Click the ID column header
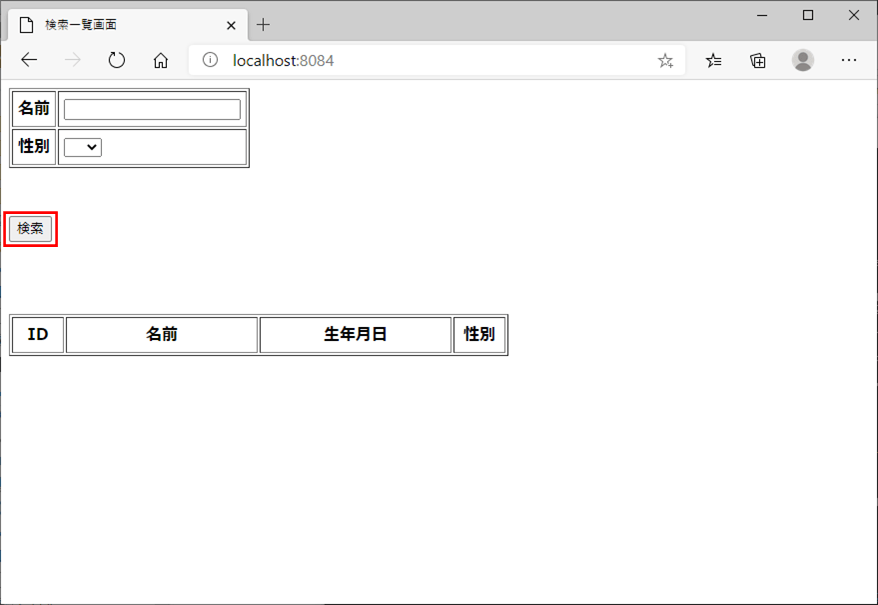 (38, 334)
